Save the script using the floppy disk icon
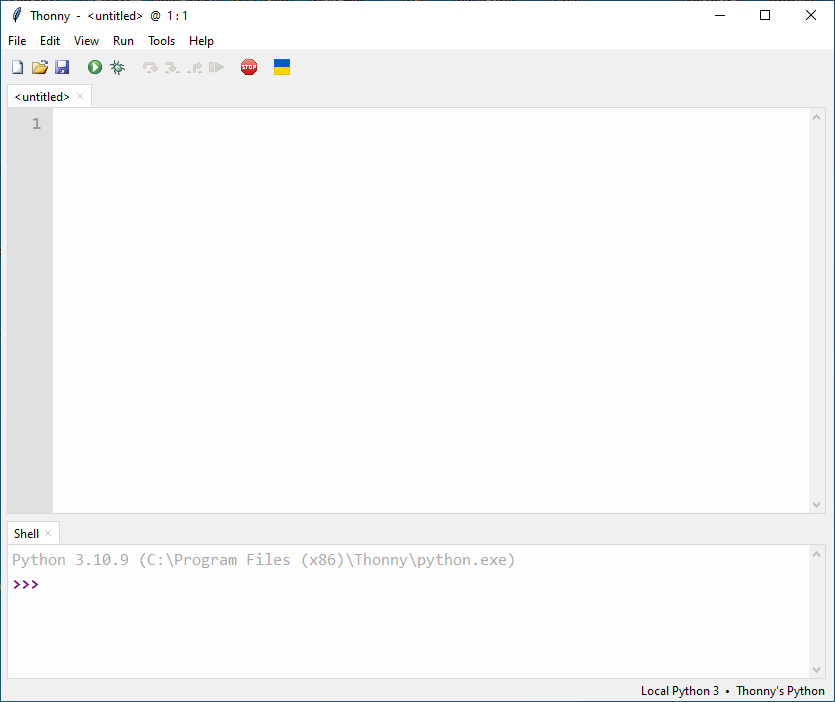Screen dimensions: 835x702 click(62, 67)
